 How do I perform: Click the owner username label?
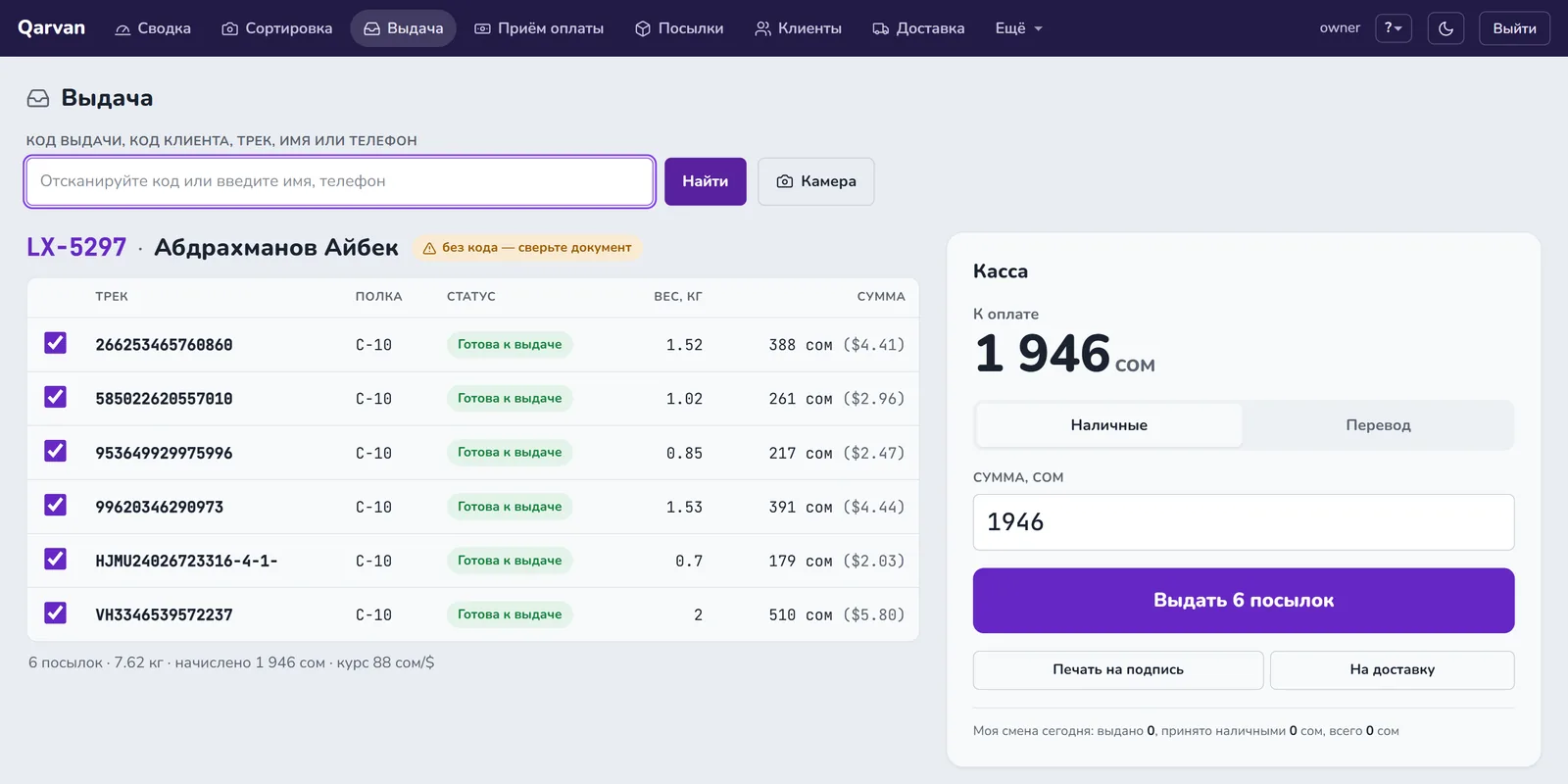[1340, 28]
